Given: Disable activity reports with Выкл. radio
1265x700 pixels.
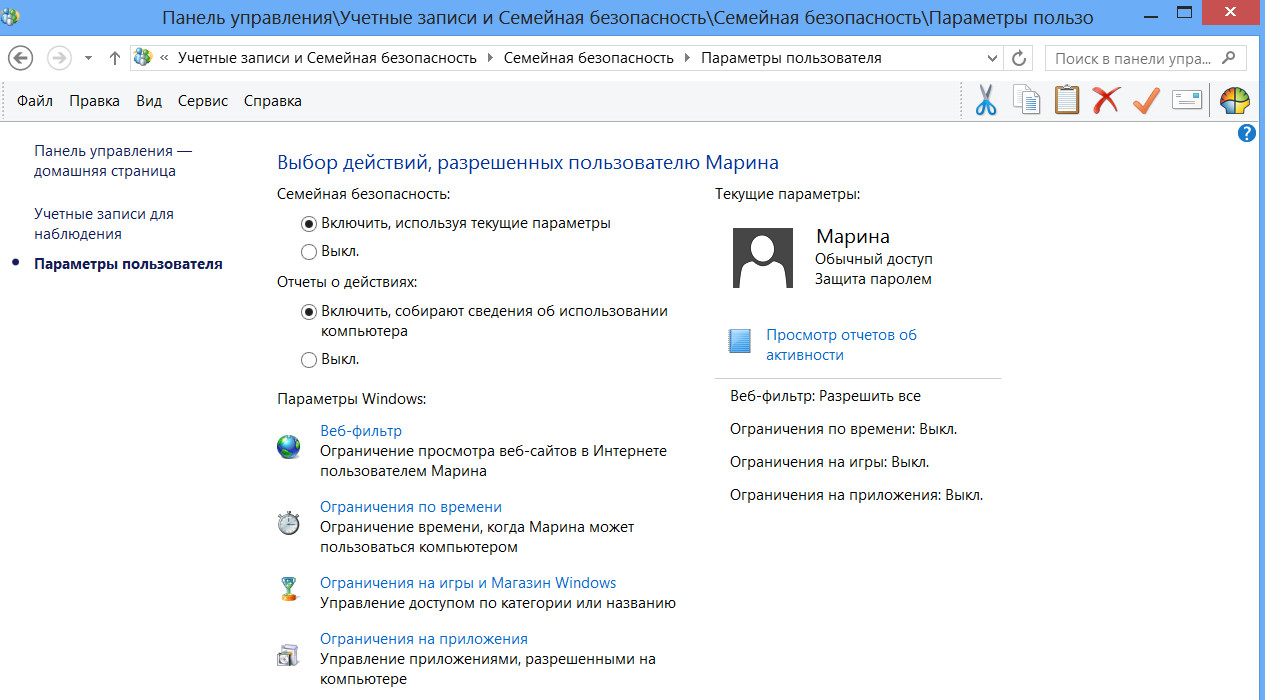Looking at the screenshot, I should pyautogui.click(x=309, y=359).
